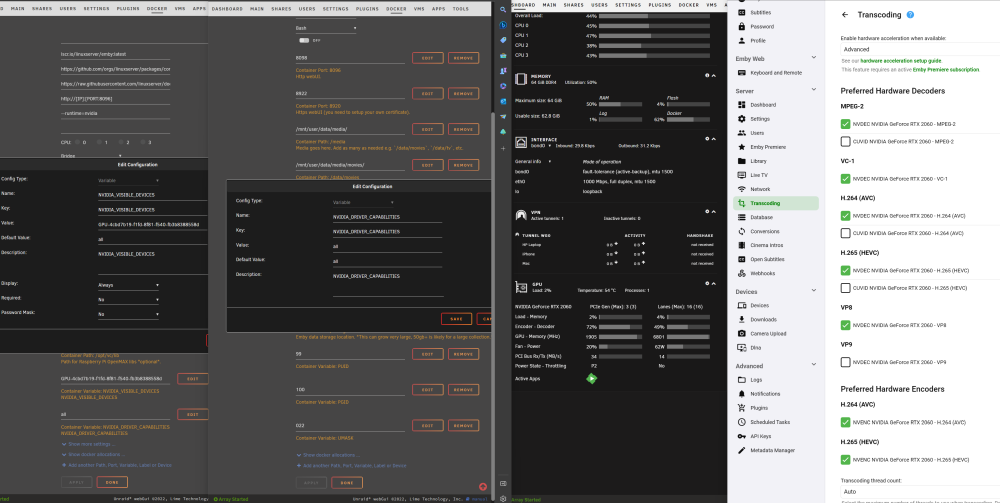Open hardware acceleration dropdown showing Advanced
This screenshot has height=503, width=1000.
(920, 49)
